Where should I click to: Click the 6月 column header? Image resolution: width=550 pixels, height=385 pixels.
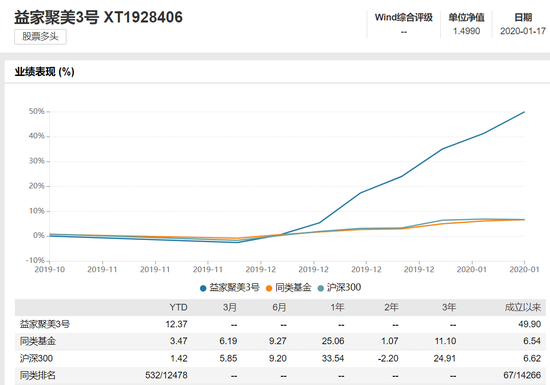click(x=279, y=308)
